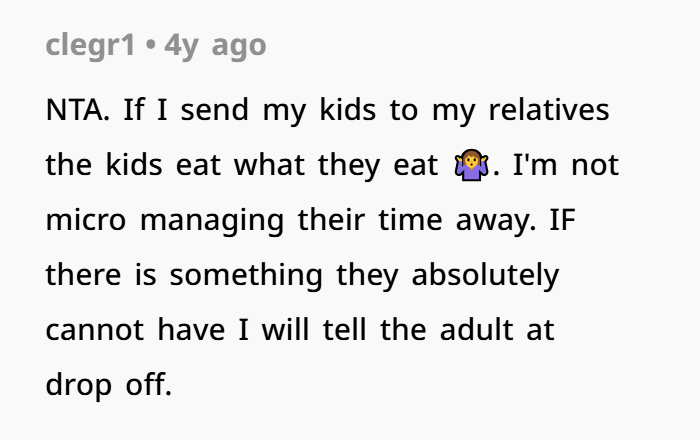
Task: Click the word "absolutely" in the comment
Action: pos(485,275)
